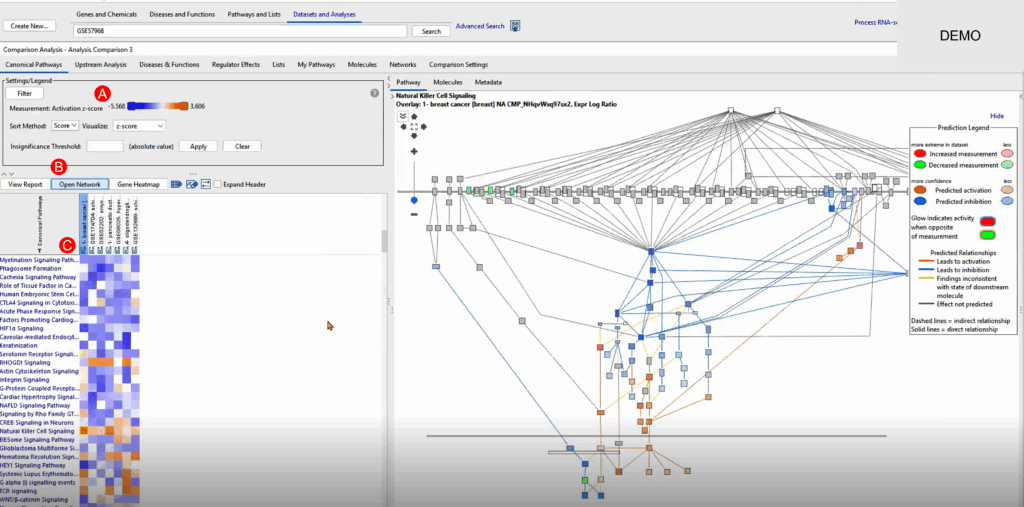Select Integrin Signaling pathway row
Viewport: 1024px width, 507px height.
coord(25,380)
